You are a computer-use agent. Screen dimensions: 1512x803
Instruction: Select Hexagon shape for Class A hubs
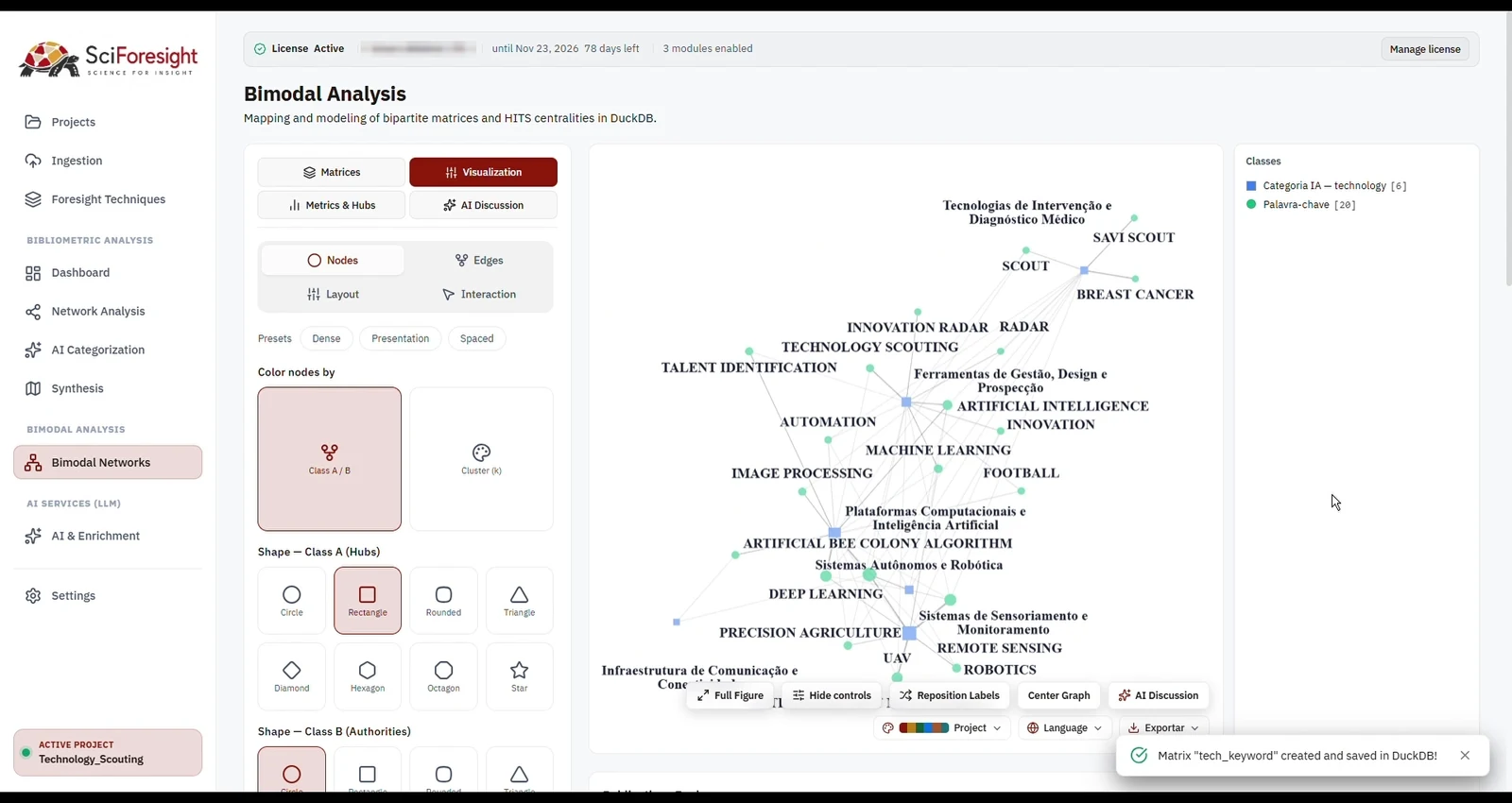(x=368, y=676)
